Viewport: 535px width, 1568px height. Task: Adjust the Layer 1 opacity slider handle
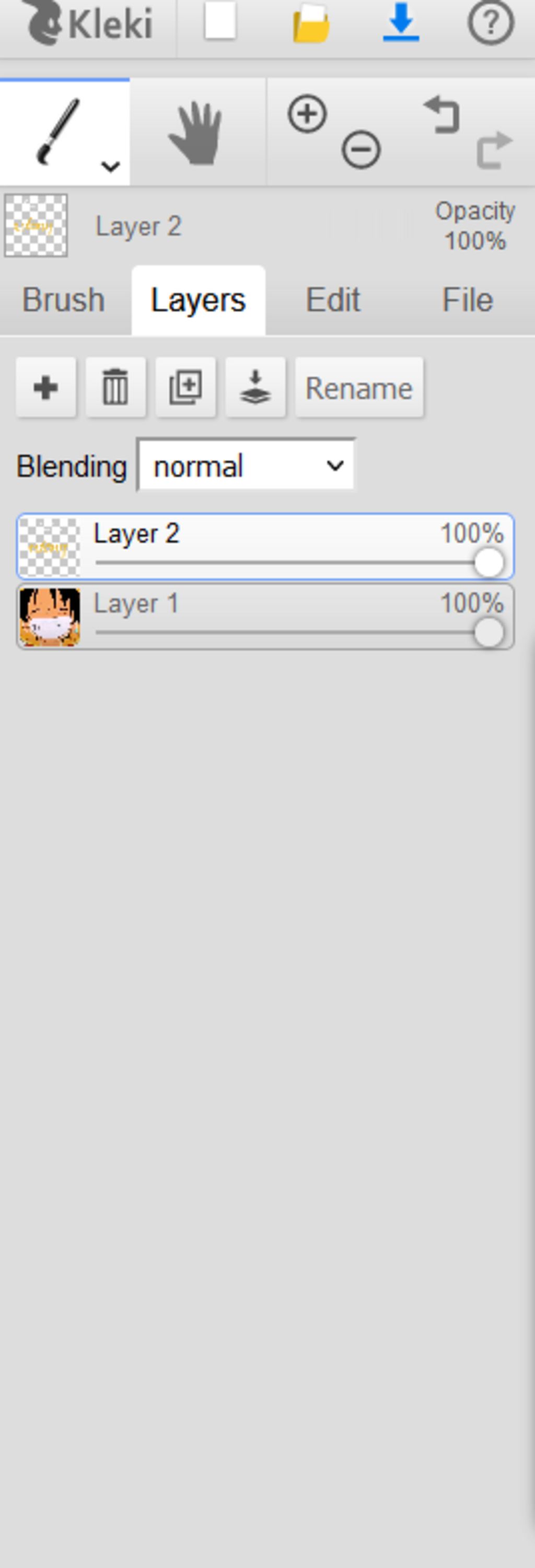coord(489,633)
